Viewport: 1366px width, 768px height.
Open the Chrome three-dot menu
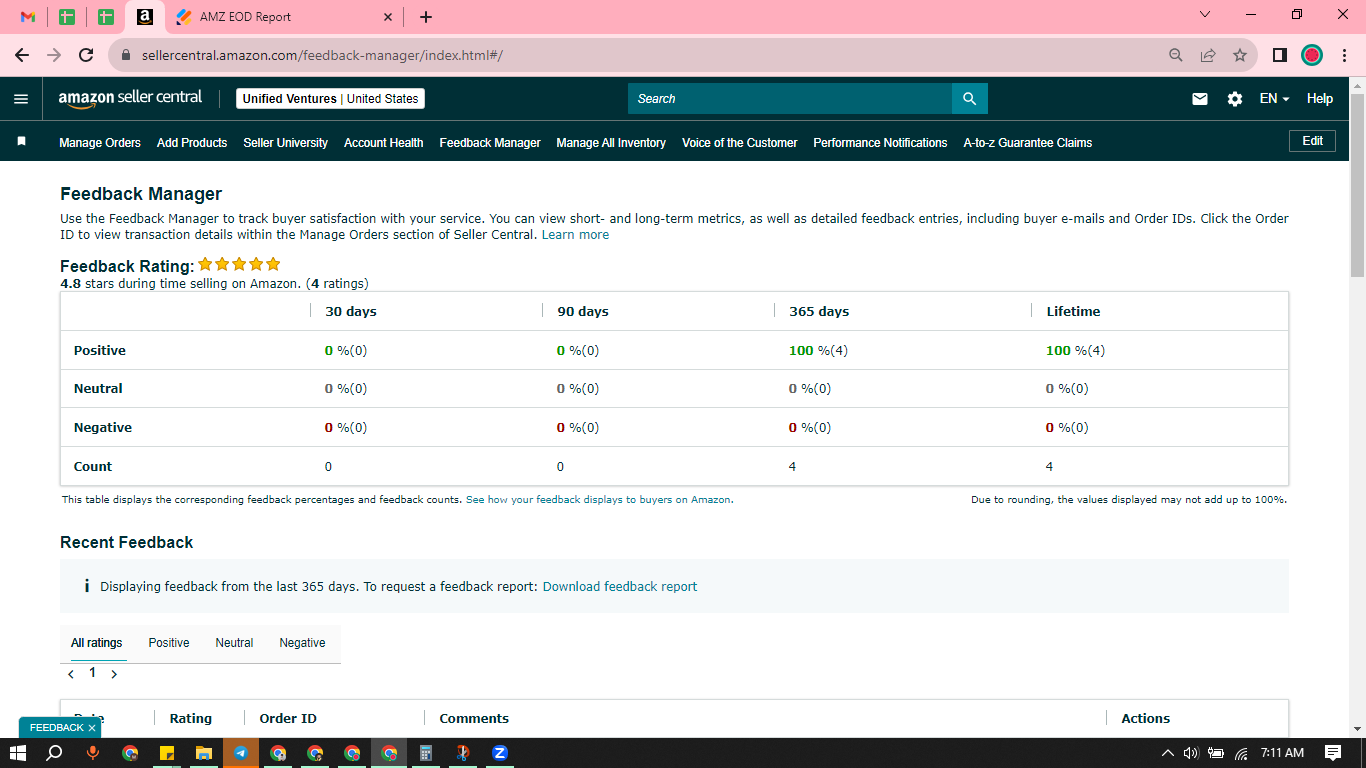(x=1345, y=55)
